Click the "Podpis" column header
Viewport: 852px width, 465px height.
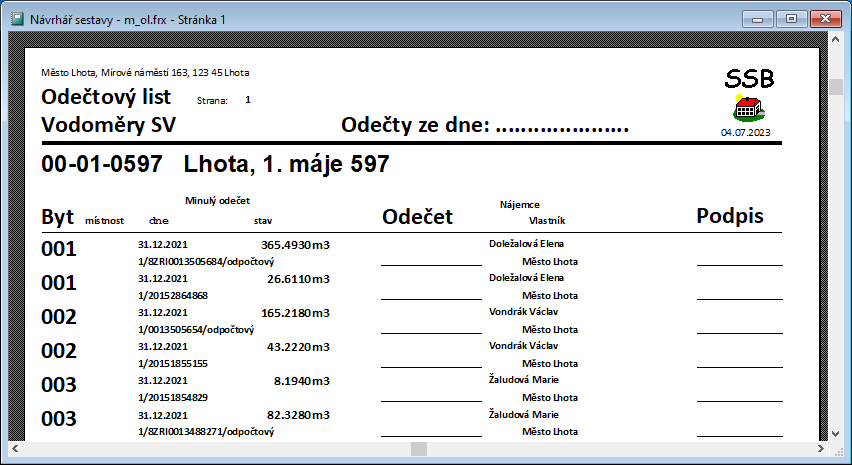coord(730,216)
